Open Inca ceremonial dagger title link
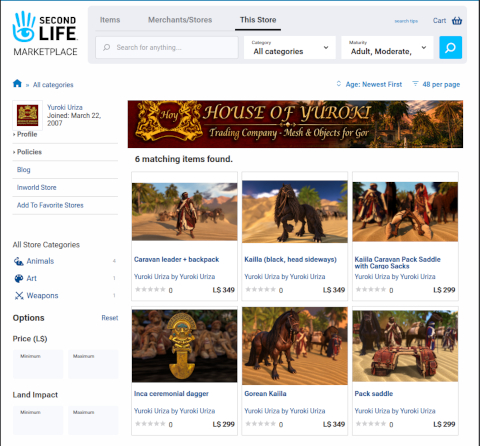This screenshot has height=446, width=480. [171, 394]
